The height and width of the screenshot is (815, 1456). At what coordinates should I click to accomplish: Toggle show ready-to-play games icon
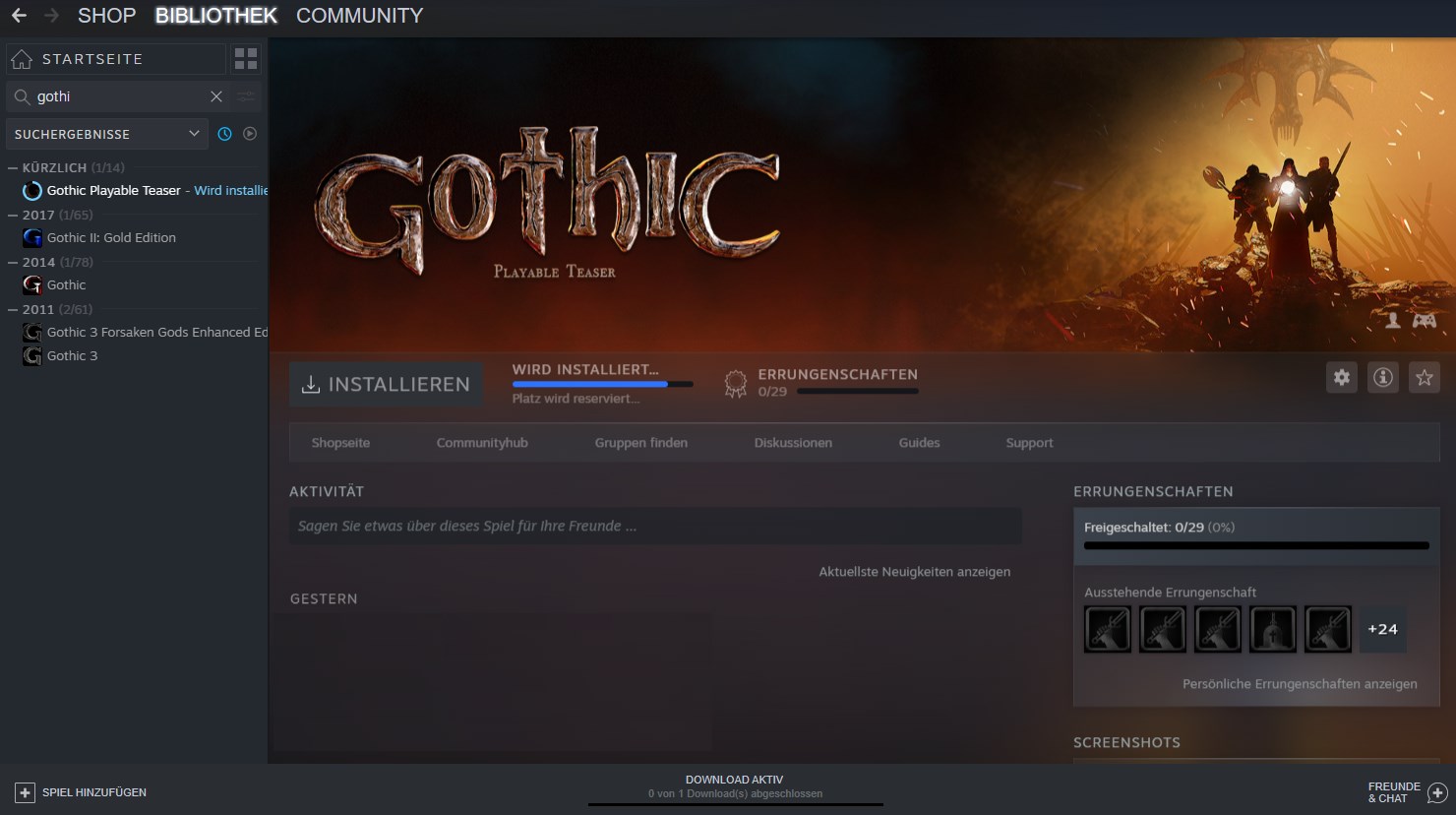[x=250, y=134]
